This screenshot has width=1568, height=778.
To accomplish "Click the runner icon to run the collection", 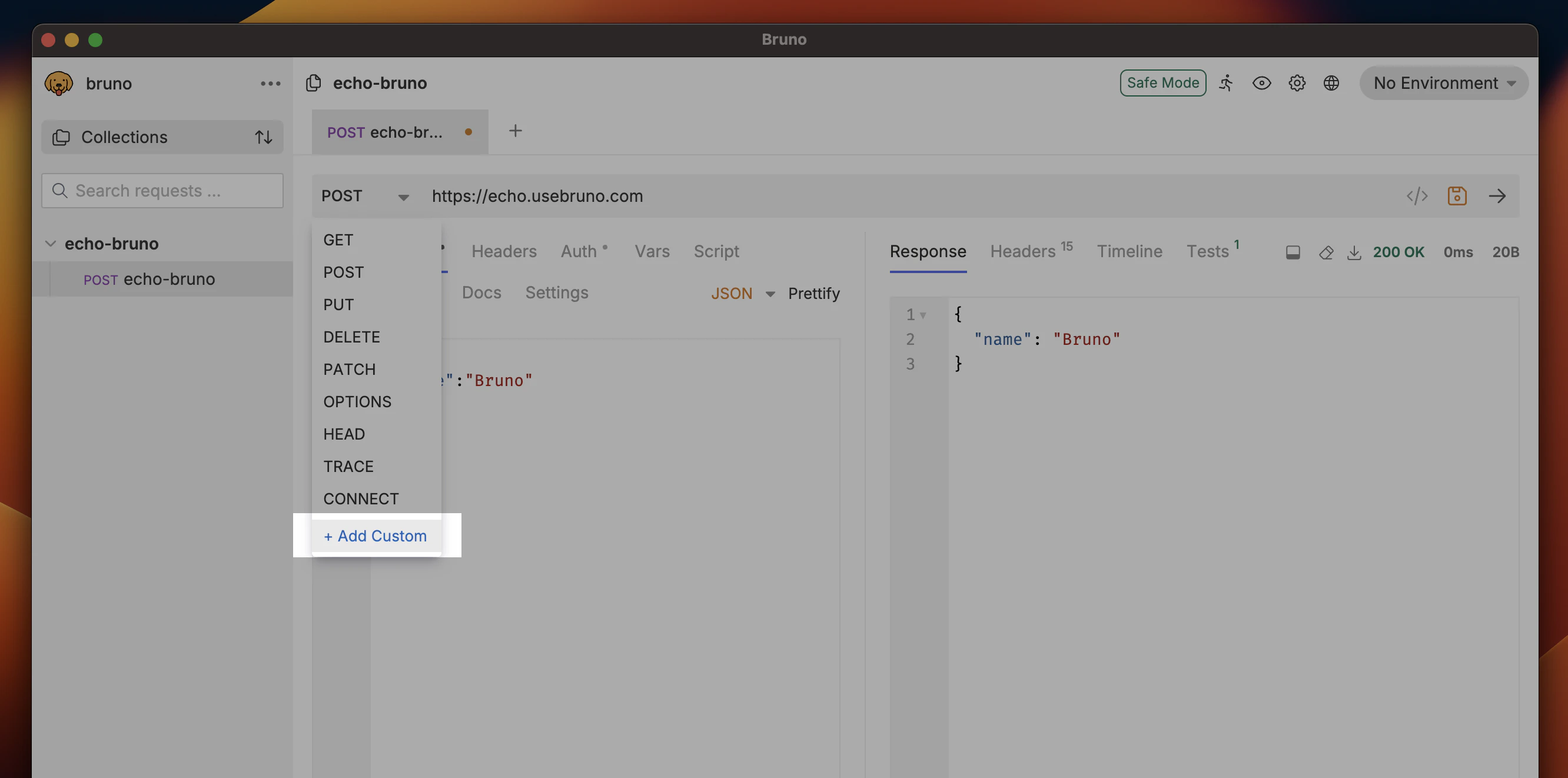I will pyautogui.click(x=1227, y=84).
